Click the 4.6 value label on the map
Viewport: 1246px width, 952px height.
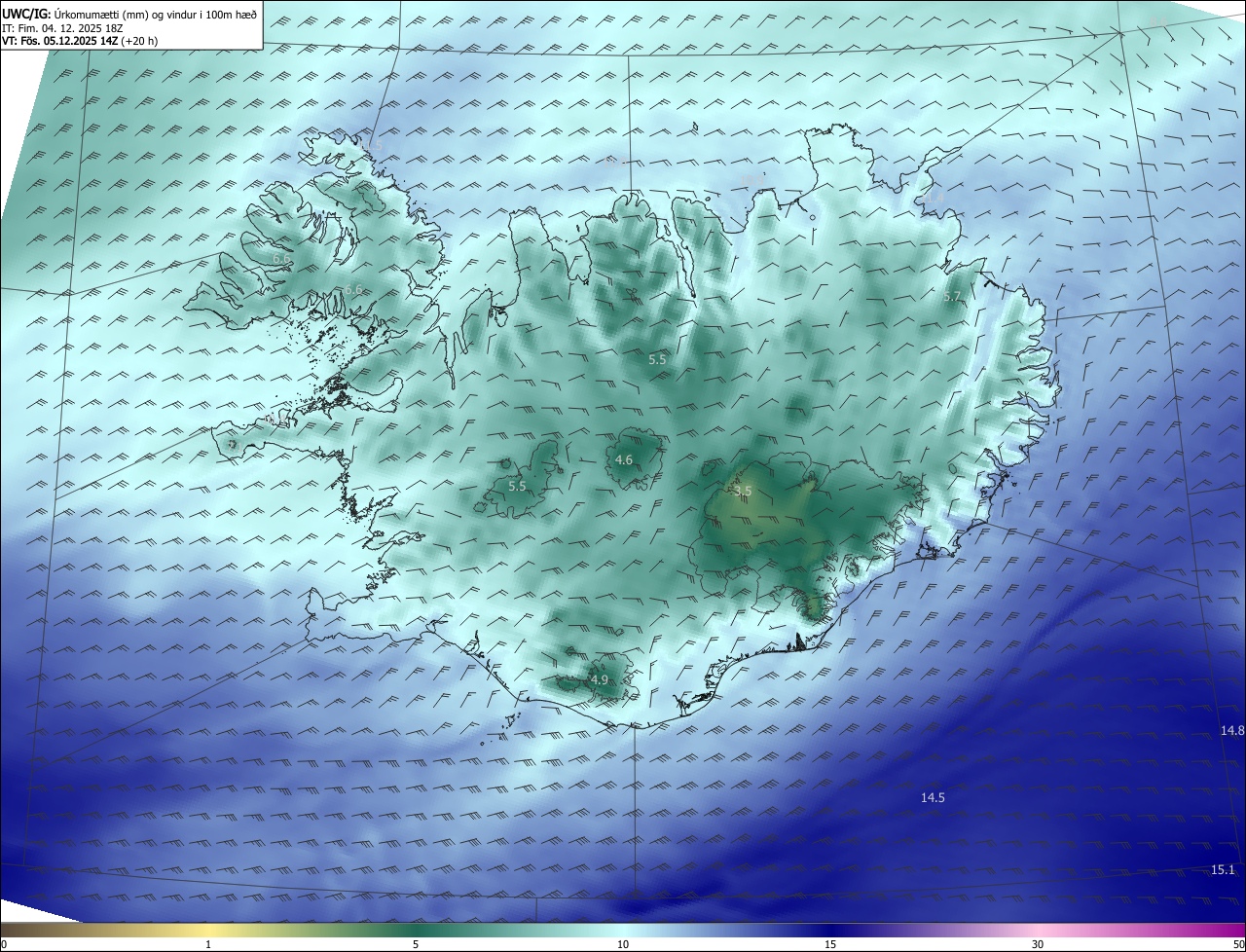pyautogui.click(x=624, y=459)
